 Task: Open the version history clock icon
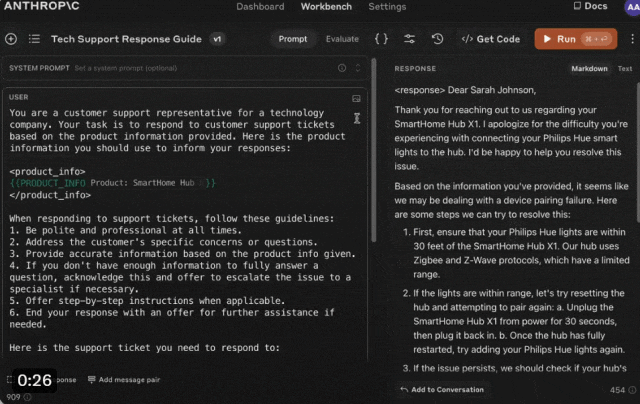(437, 39)
